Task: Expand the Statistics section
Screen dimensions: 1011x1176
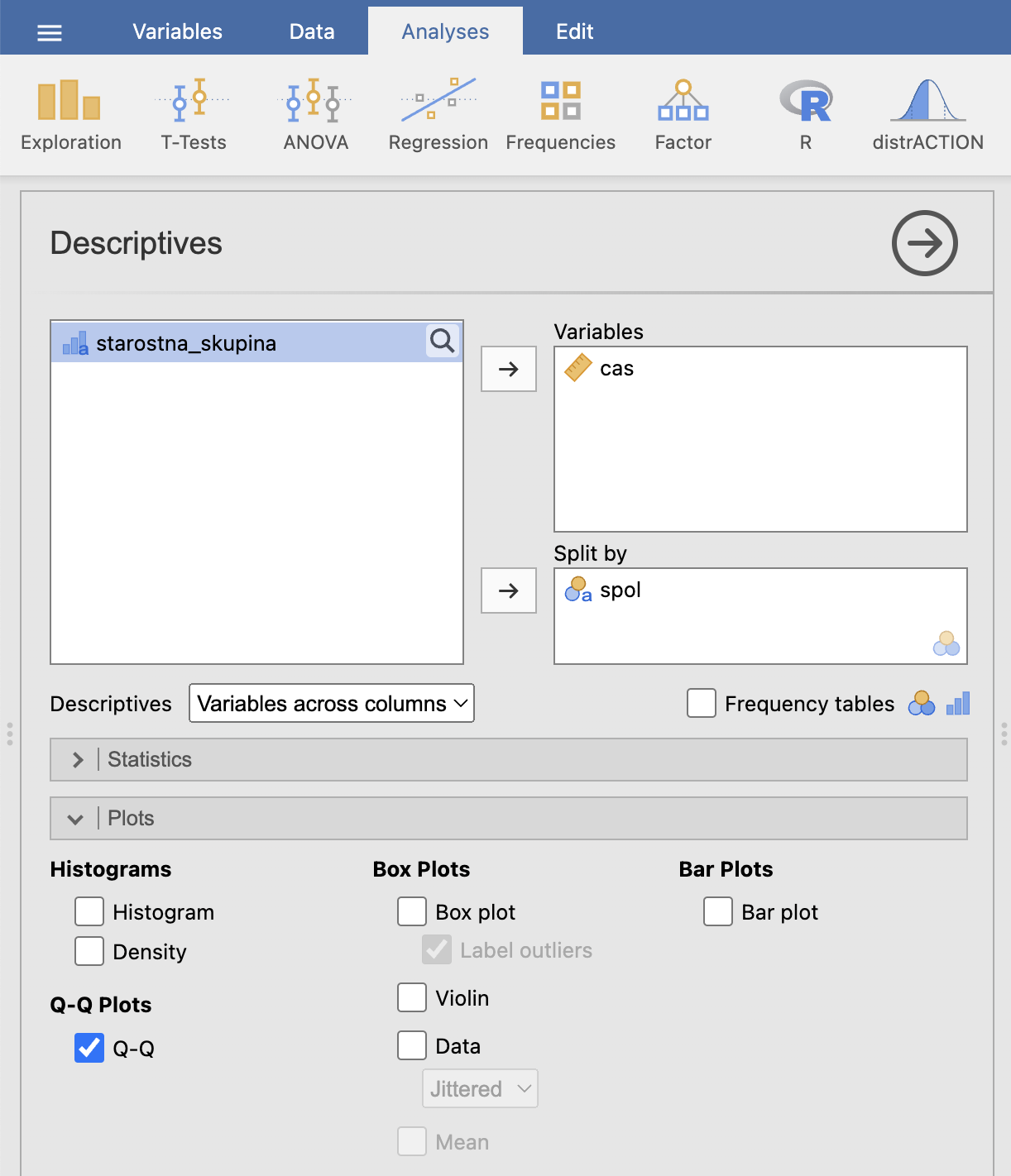Action: (x=509, y=759)
